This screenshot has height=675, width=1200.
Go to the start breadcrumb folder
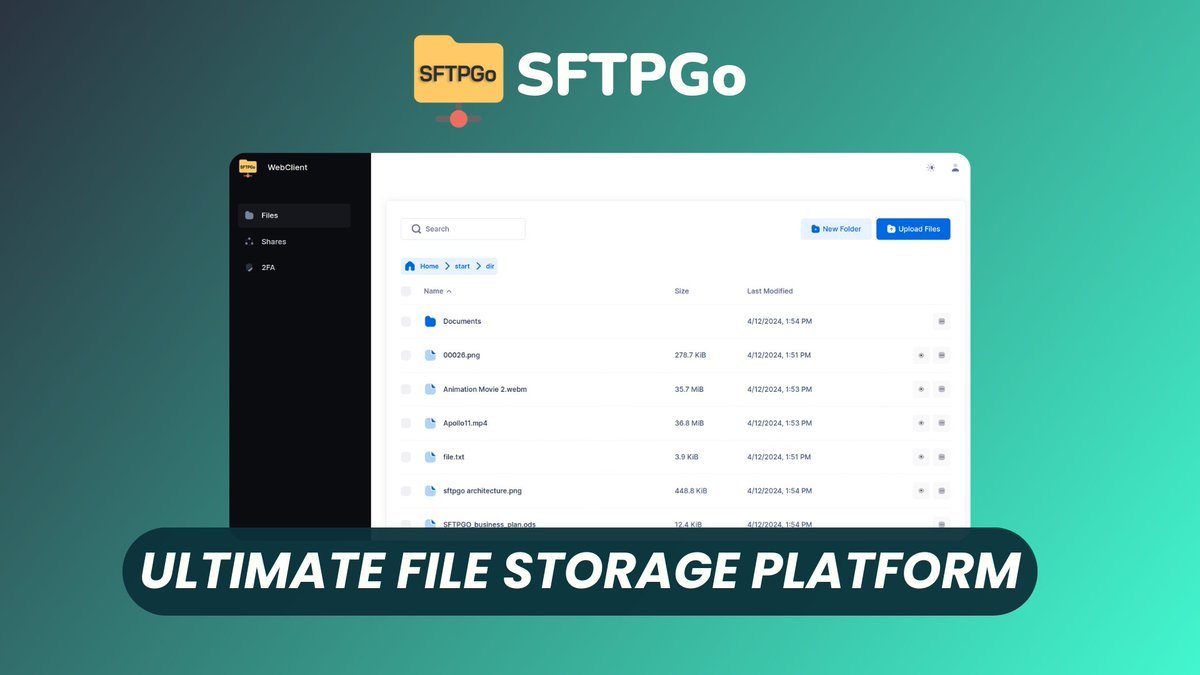462,266
